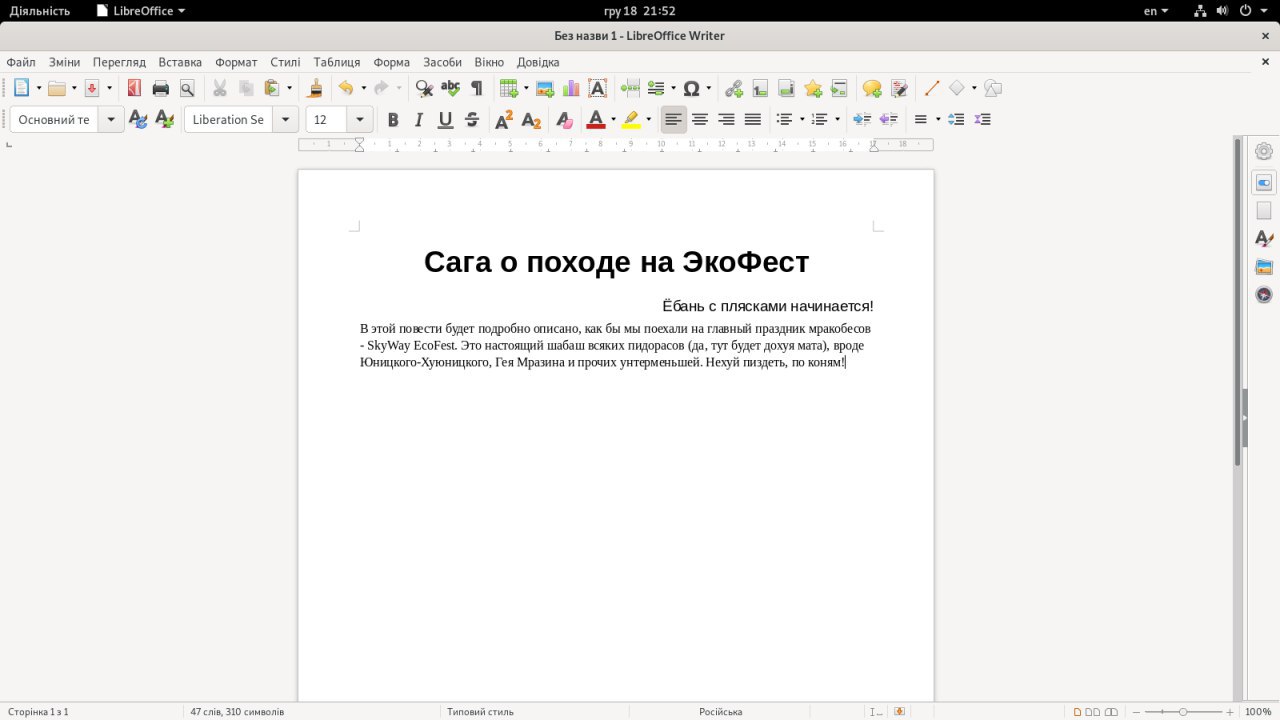Insert special character Omega icon
The width and height of the screenshot is (1280, 720).
pos(691,88)
